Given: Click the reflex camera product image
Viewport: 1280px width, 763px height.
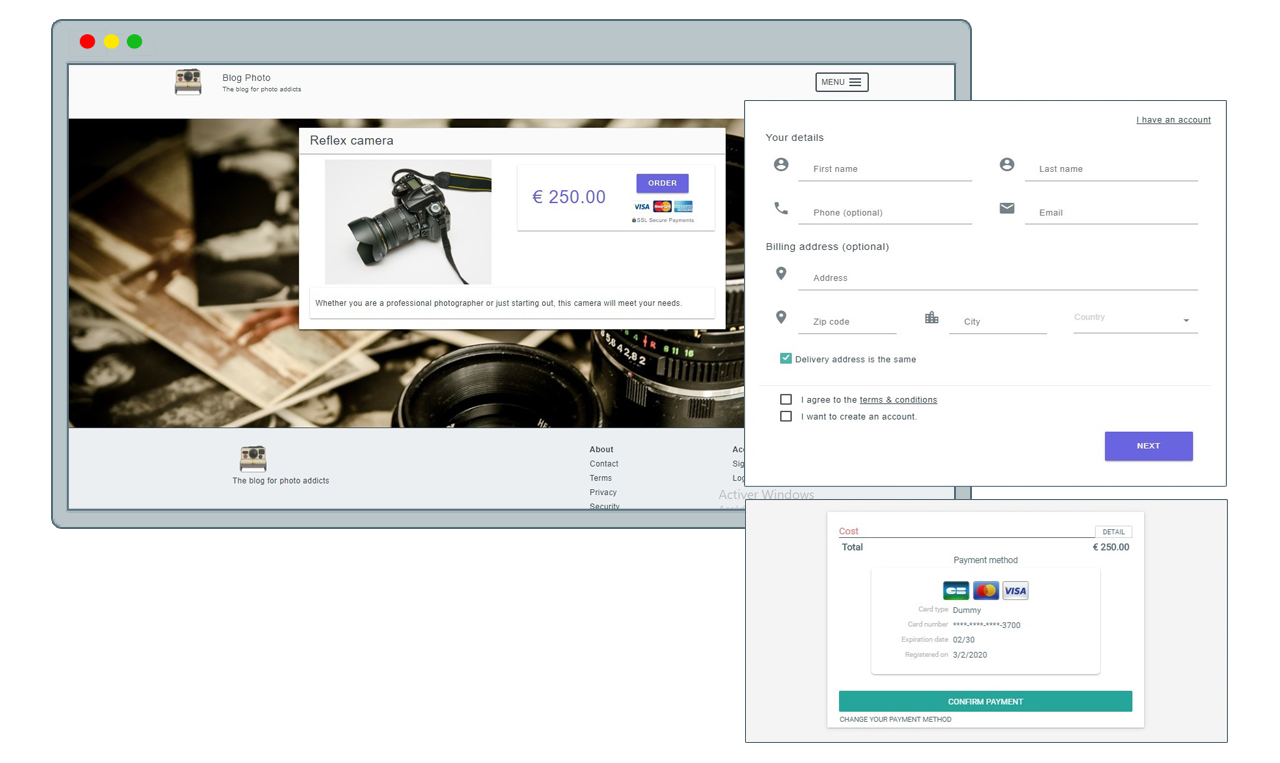Looking at the screenshot, I should click(408, 222).
